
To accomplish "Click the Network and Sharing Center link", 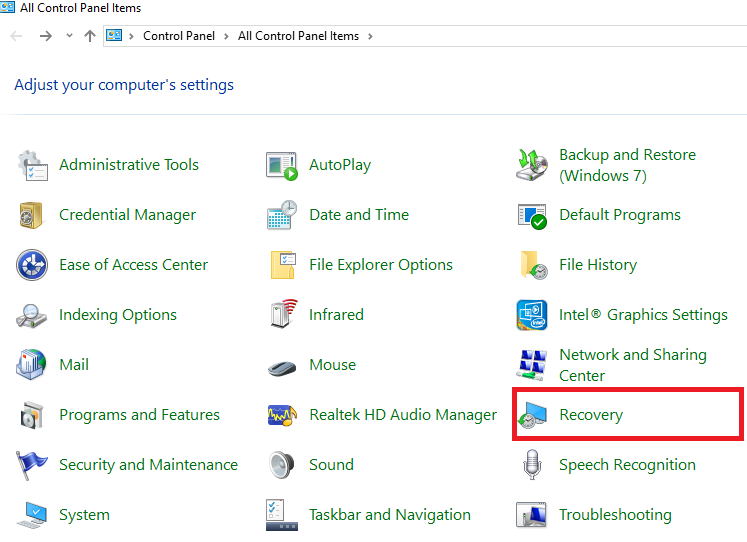I will point(632,365).
